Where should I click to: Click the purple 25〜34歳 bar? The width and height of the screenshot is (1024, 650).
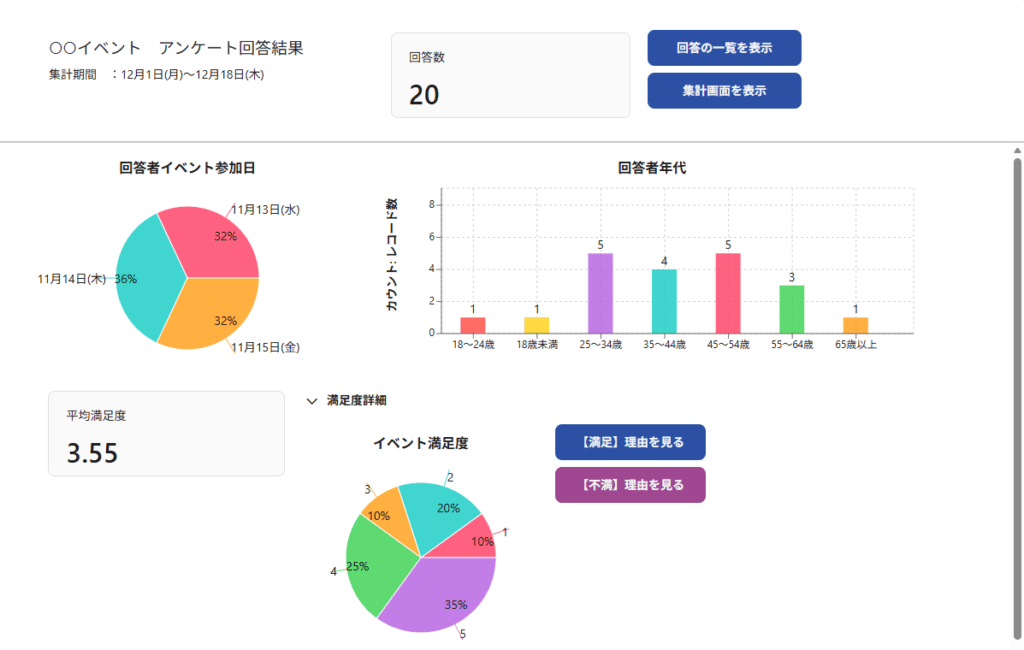(x=600, y=293)
